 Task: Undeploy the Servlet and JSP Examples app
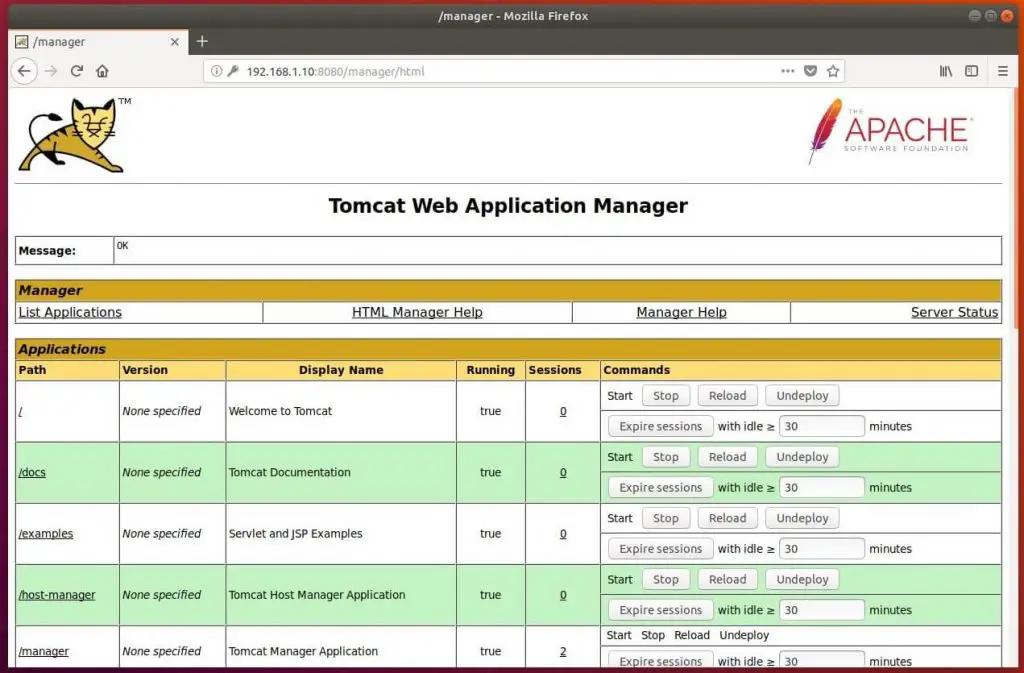pyautogui.click(x=802, y=518)
